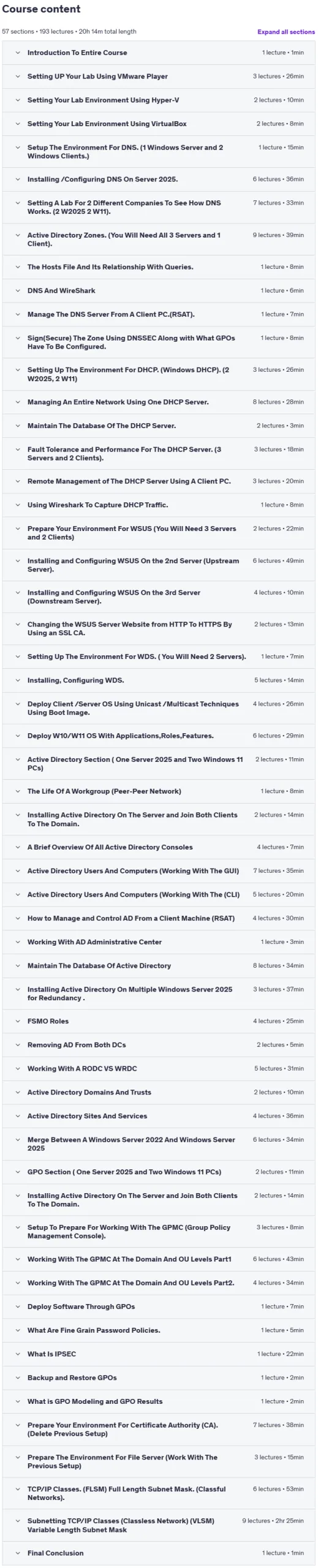The height and width of the screenshot is (1568, 318).
Task: Open What Are Fine Grain Password Policies
Action: [159, 1330]
